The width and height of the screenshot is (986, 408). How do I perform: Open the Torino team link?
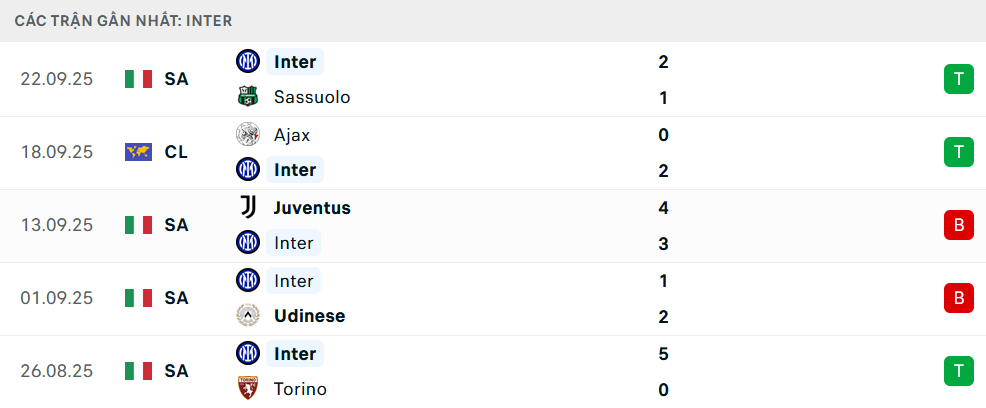300,389
